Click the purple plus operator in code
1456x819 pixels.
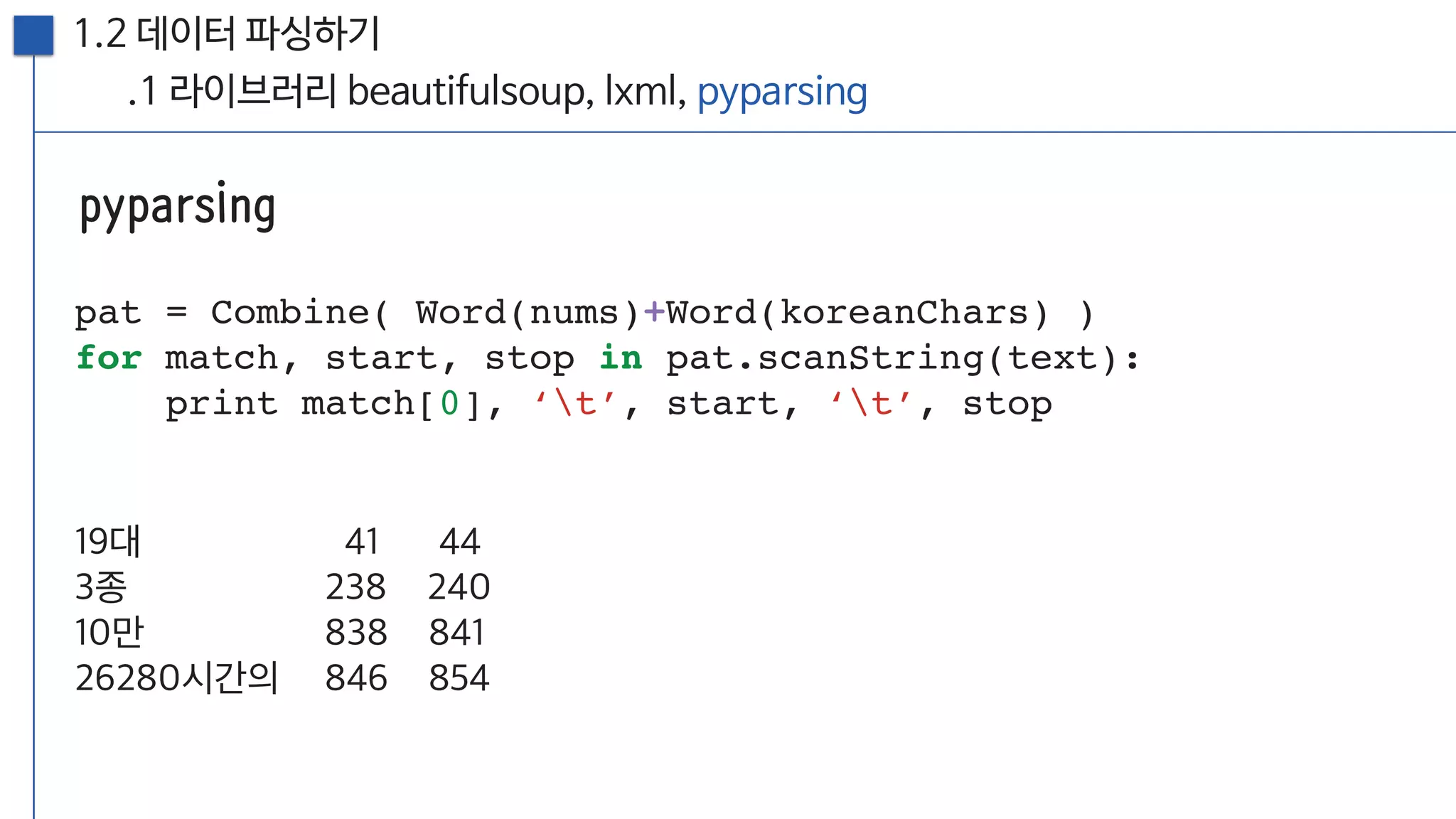tap(653, 312)
